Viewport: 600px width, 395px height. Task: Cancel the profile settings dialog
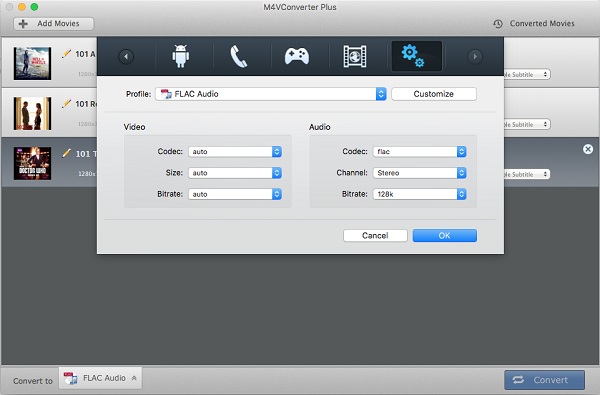(375, 235)
